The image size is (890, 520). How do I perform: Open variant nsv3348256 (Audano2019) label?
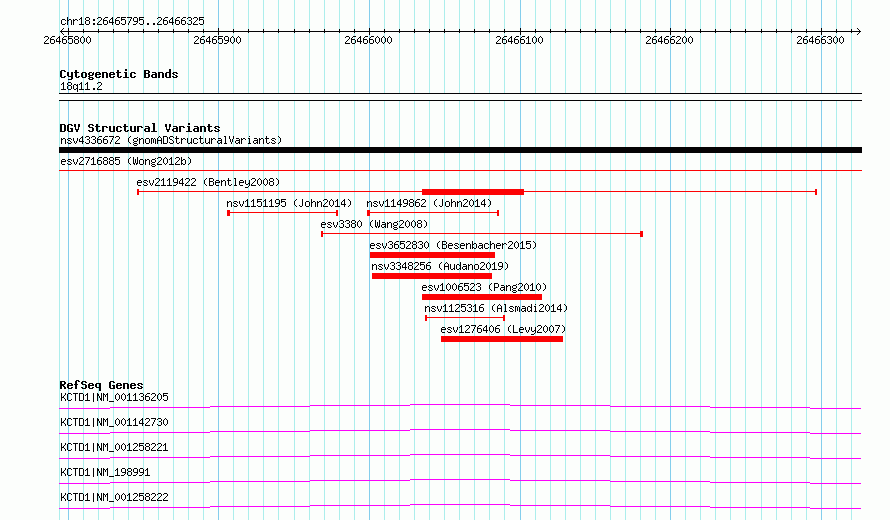coord(440,266)
